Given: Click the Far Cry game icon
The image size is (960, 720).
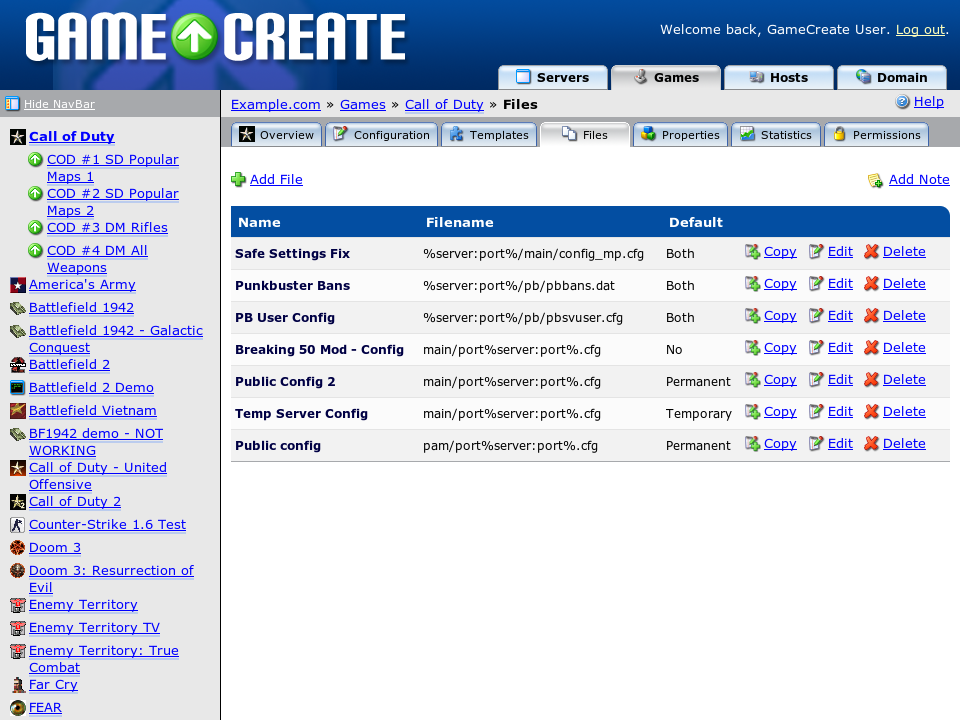Looking at the screenshot, I should (18, 685).
